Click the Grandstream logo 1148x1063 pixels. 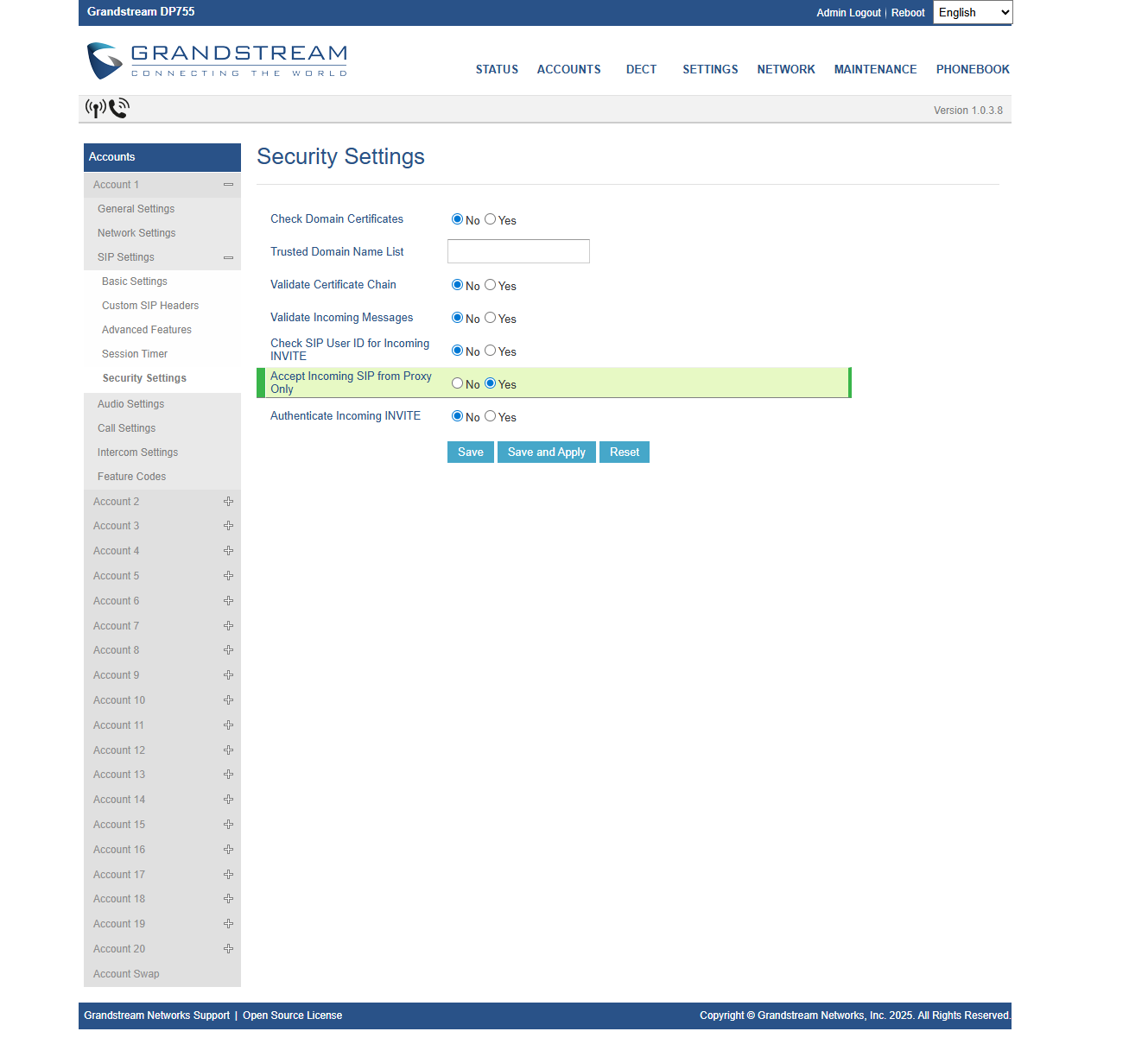click(x=218, y=60)
